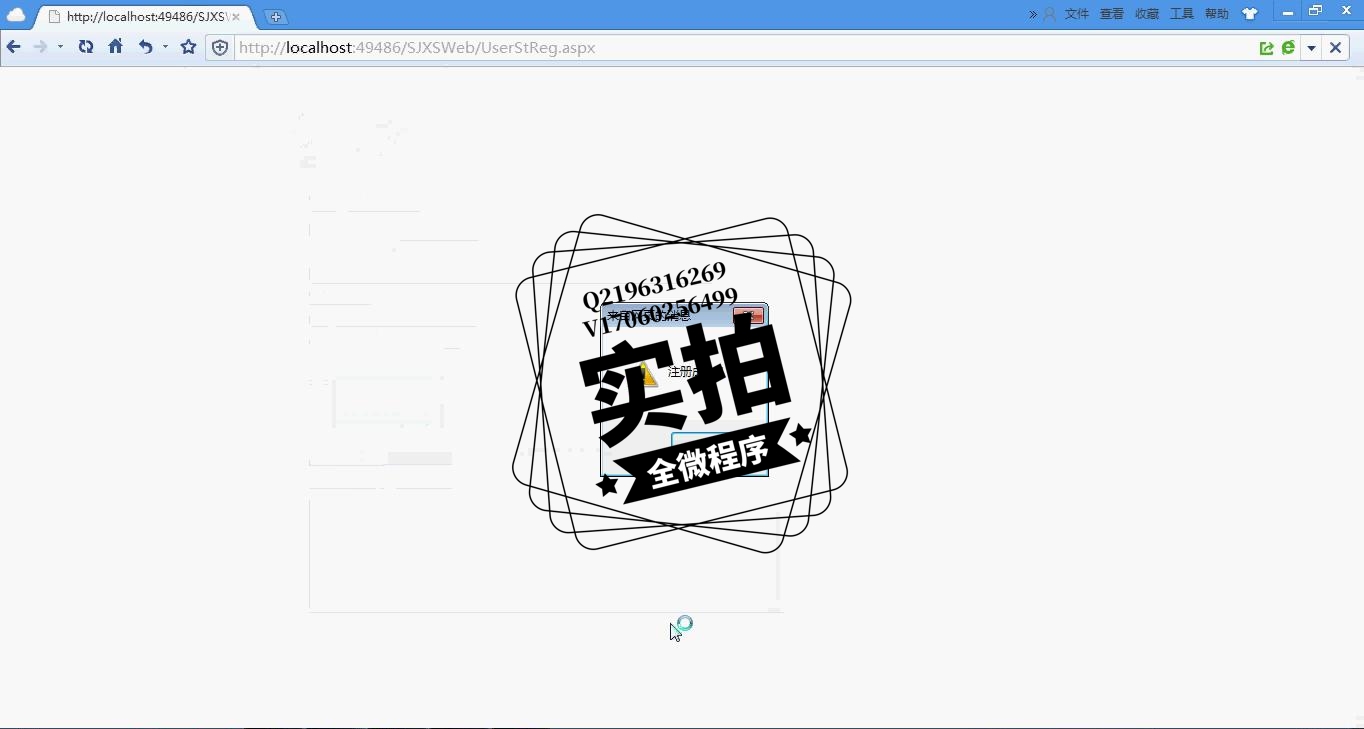Expand the closed-tabs undo dropdown
Image resolution: width=1364 pixels, height=729 pixels.
(165, 47)
